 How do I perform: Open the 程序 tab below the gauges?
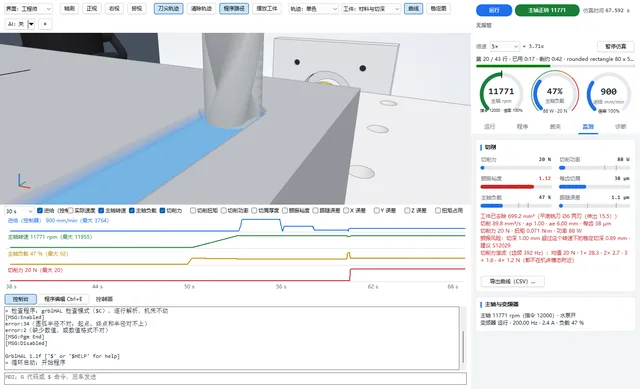pyautogui.click(x=522, y=127)
